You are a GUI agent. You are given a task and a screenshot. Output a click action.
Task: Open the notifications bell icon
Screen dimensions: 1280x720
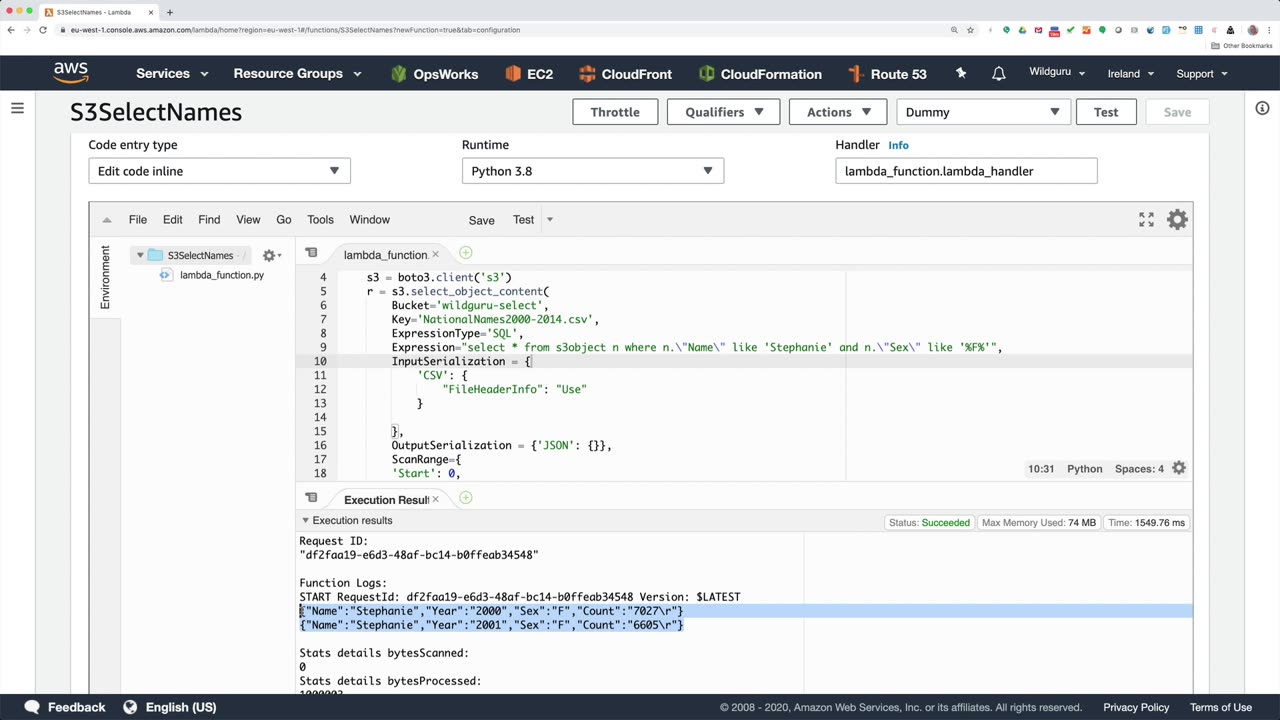click(x=998, y=74)
